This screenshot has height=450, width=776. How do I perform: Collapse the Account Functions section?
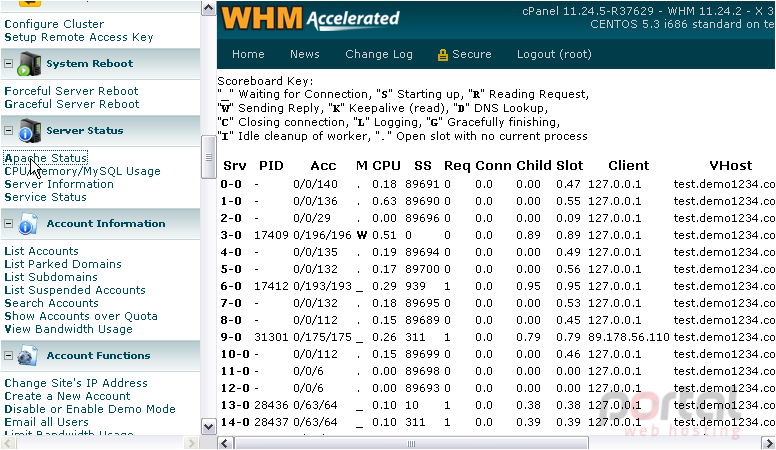8,356
